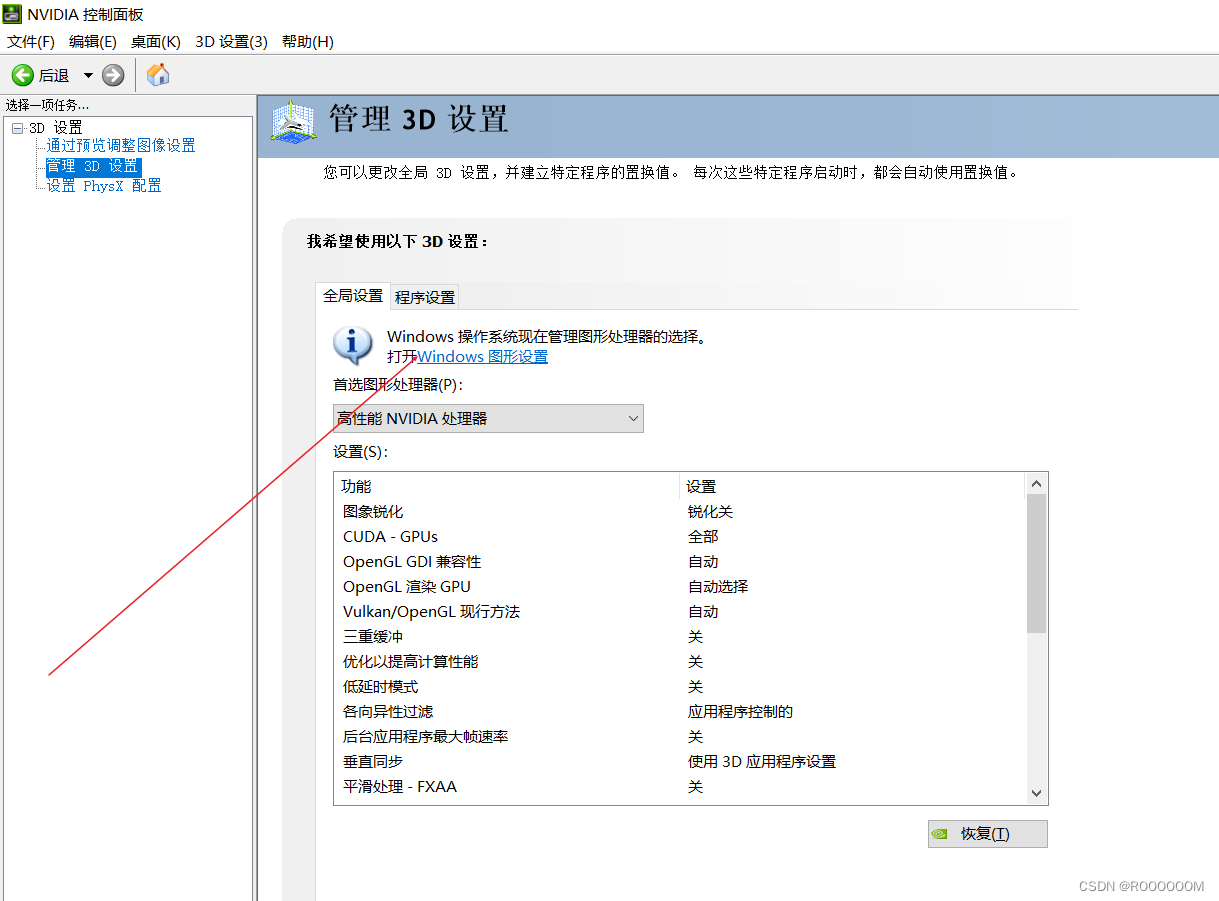Click the NVIDIA logo in title bar
This screenshot has width=1219, height=901.
pyautogui.click(x=12, y=14)
